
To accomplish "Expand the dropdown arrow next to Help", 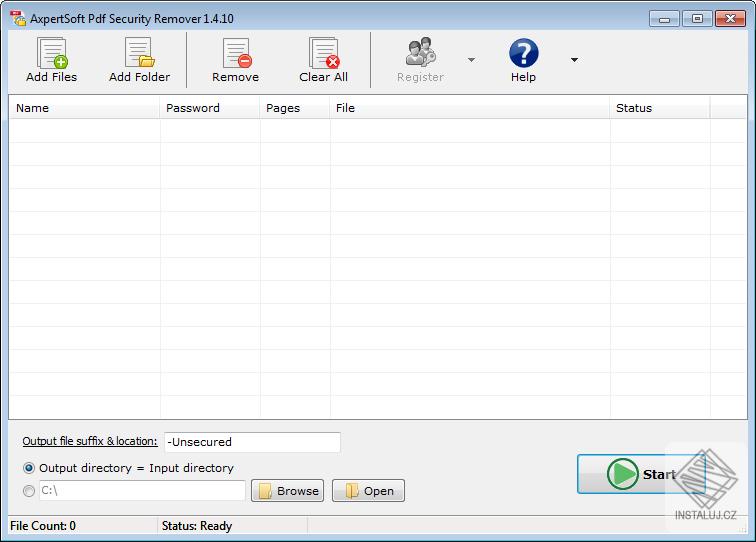I will [x=574, y=60].
